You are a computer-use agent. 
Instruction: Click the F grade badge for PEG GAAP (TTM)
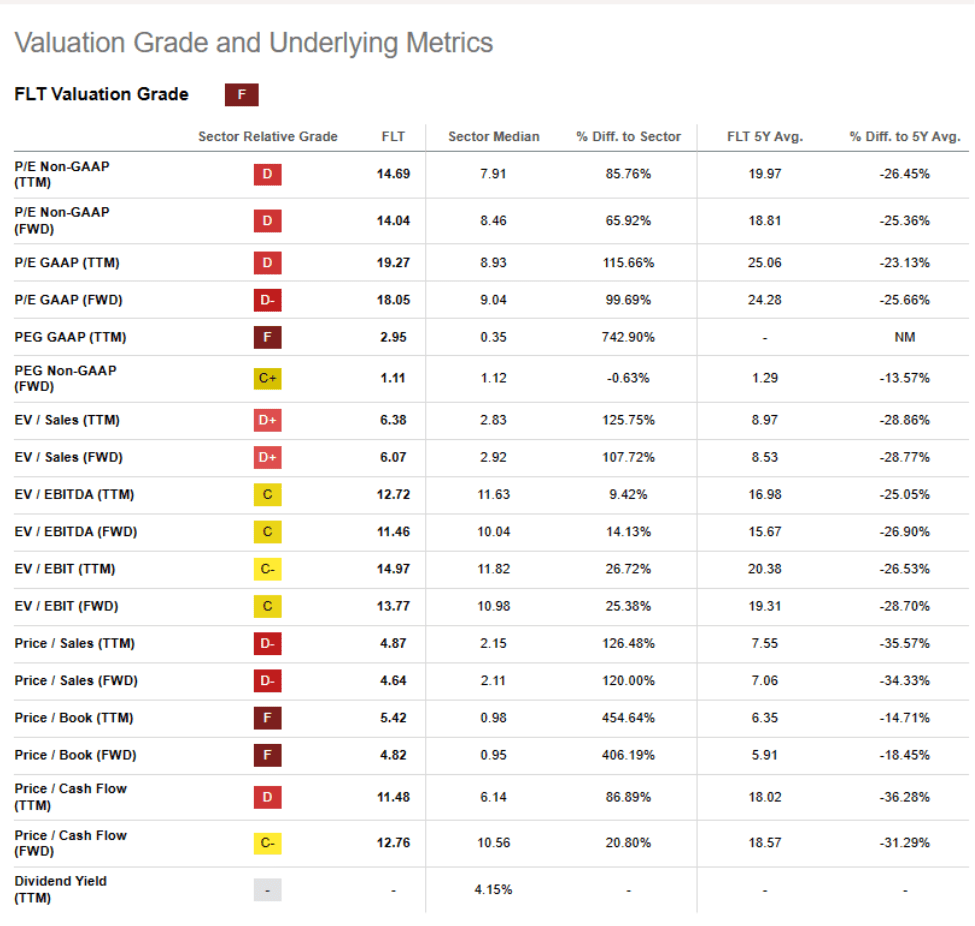(x=267, y=337)
